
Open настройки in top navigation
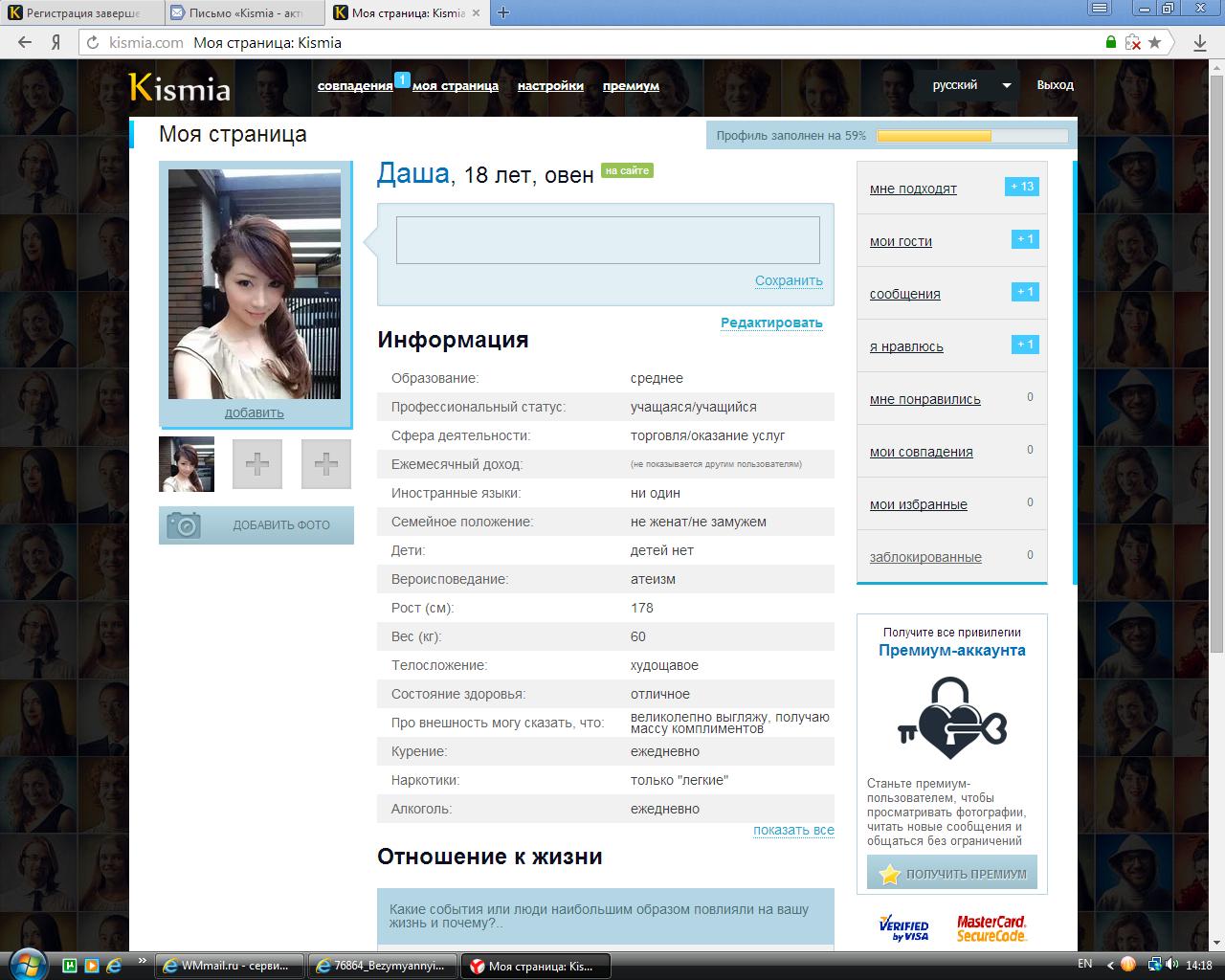(x=550, y=85)
